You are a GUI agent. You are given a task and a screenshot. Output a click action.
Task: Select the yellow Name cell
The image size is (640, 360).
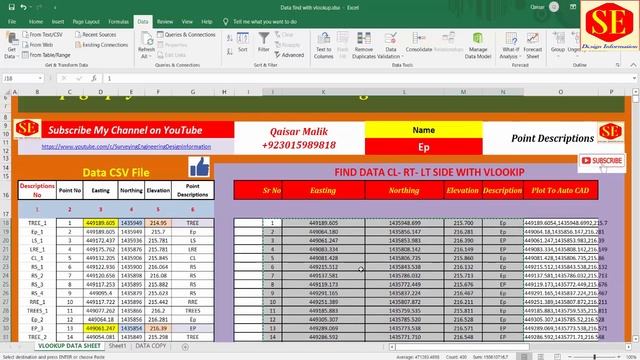point(424,130)
